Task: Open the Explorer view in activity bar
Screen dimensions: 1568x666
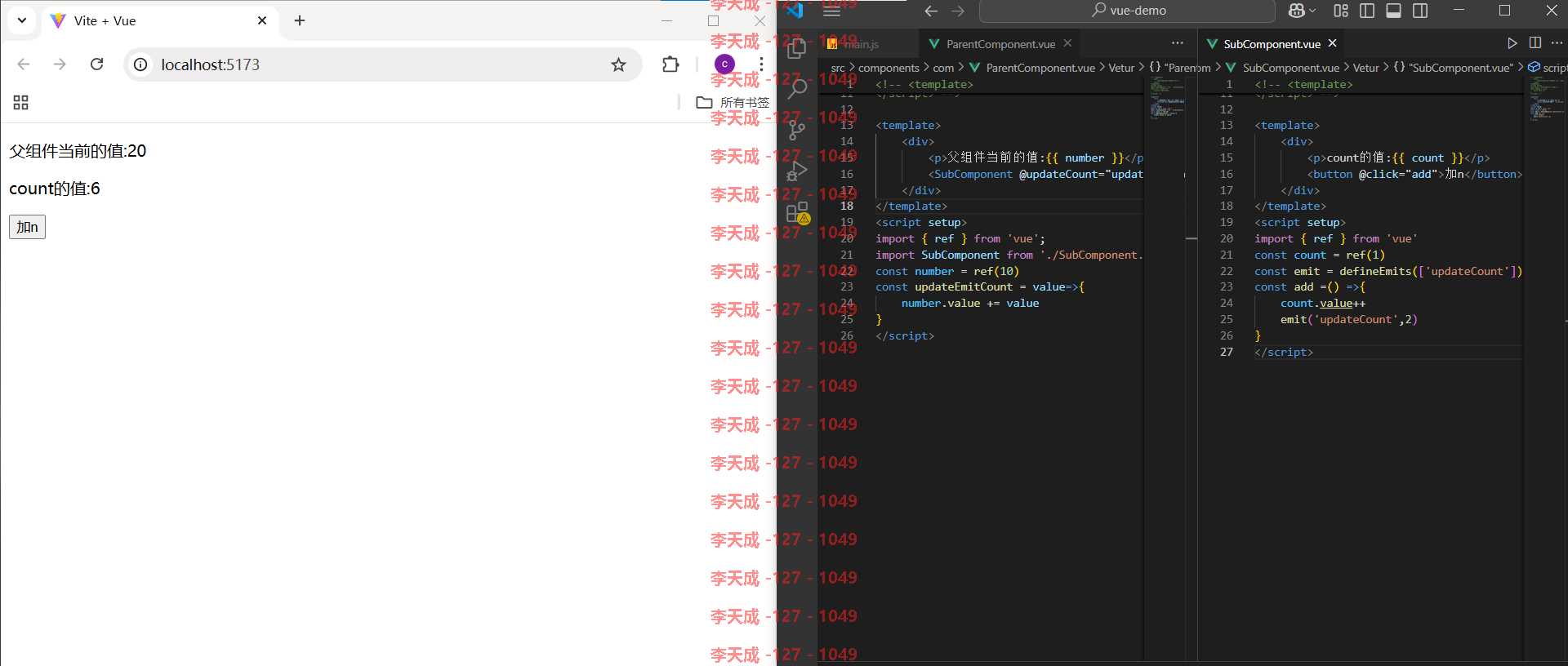Action: pos(797,49)
